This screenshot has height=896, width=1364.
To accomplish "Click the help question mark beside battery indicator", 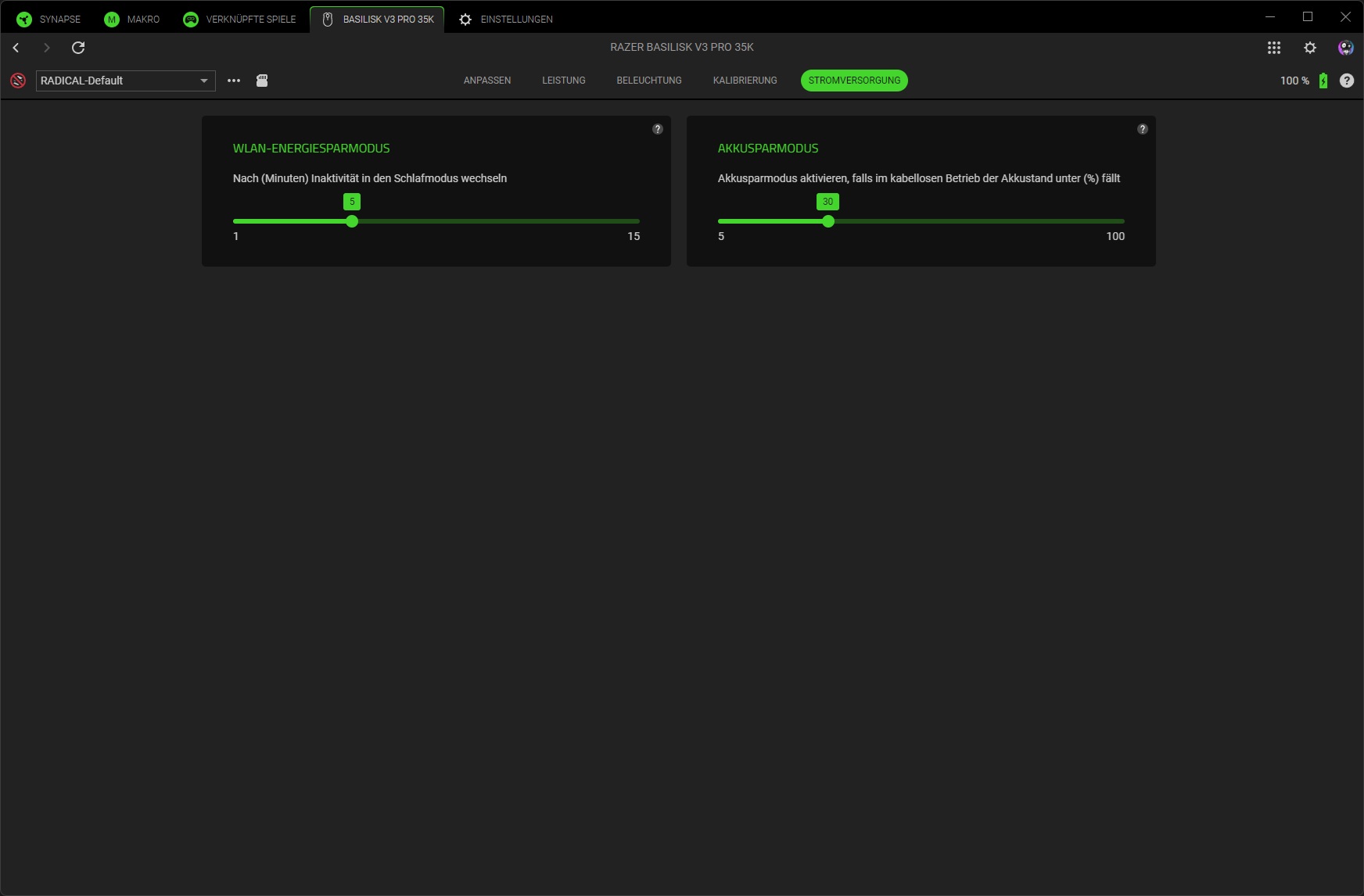I will coord(1347,81).
